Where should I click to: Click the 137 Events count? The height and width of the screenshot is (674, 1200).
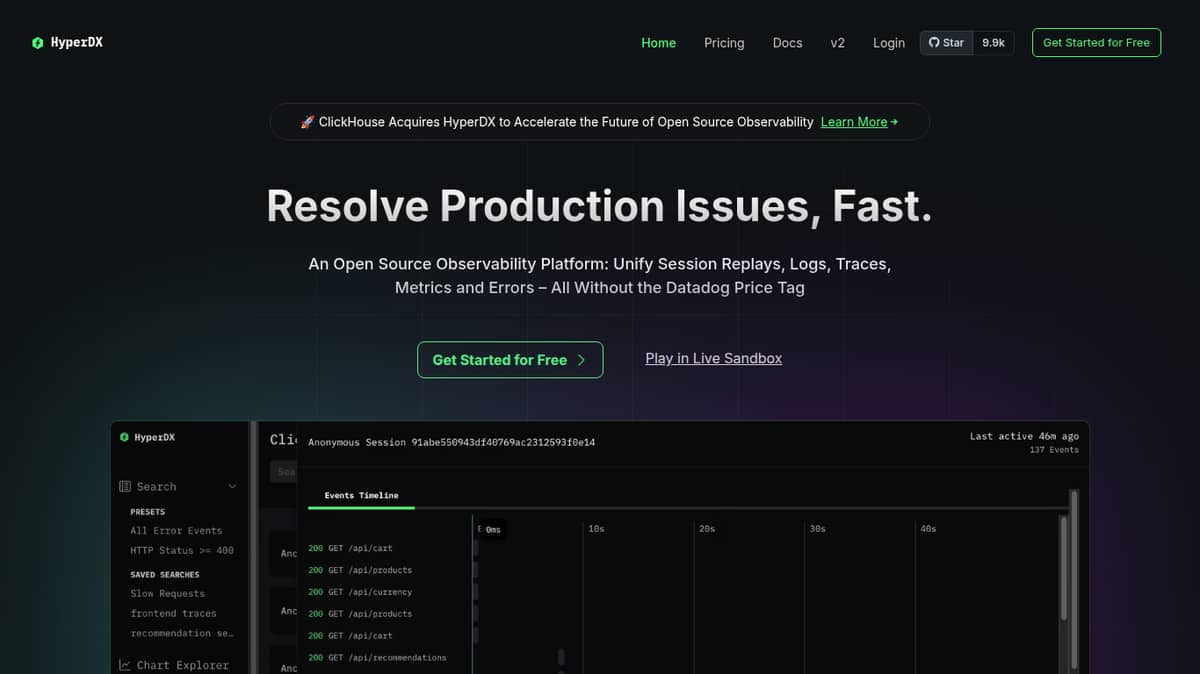[1054, 450]
